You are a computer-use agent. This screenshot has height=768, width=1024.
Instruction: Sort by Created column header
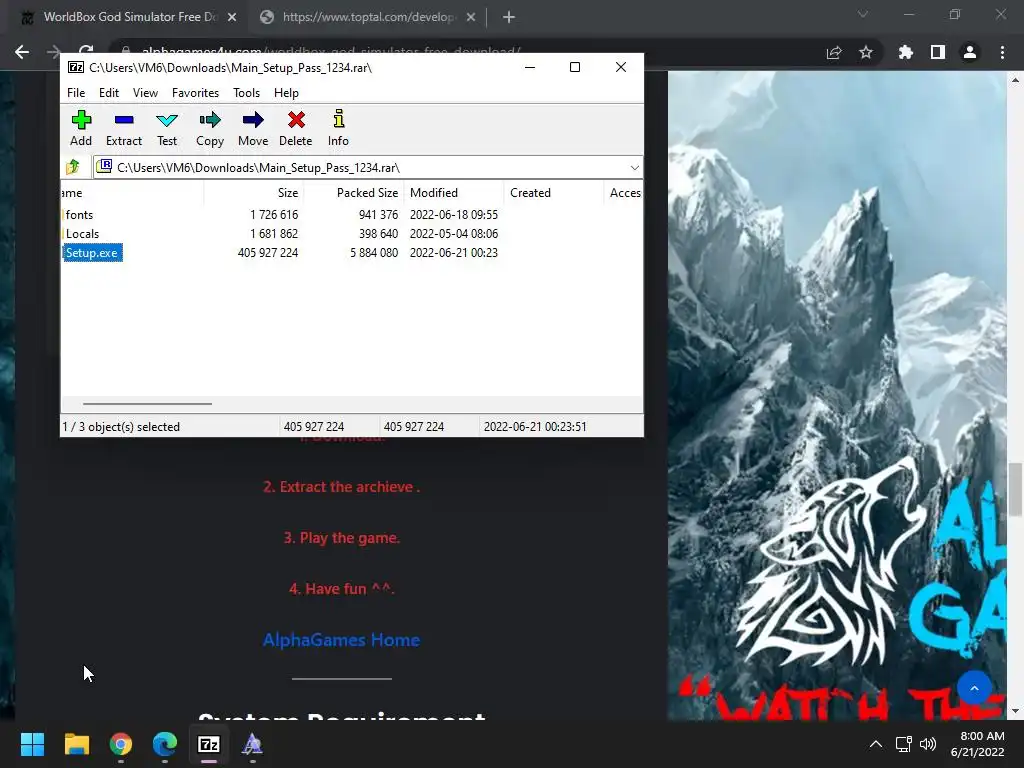[x=553, y=193]
